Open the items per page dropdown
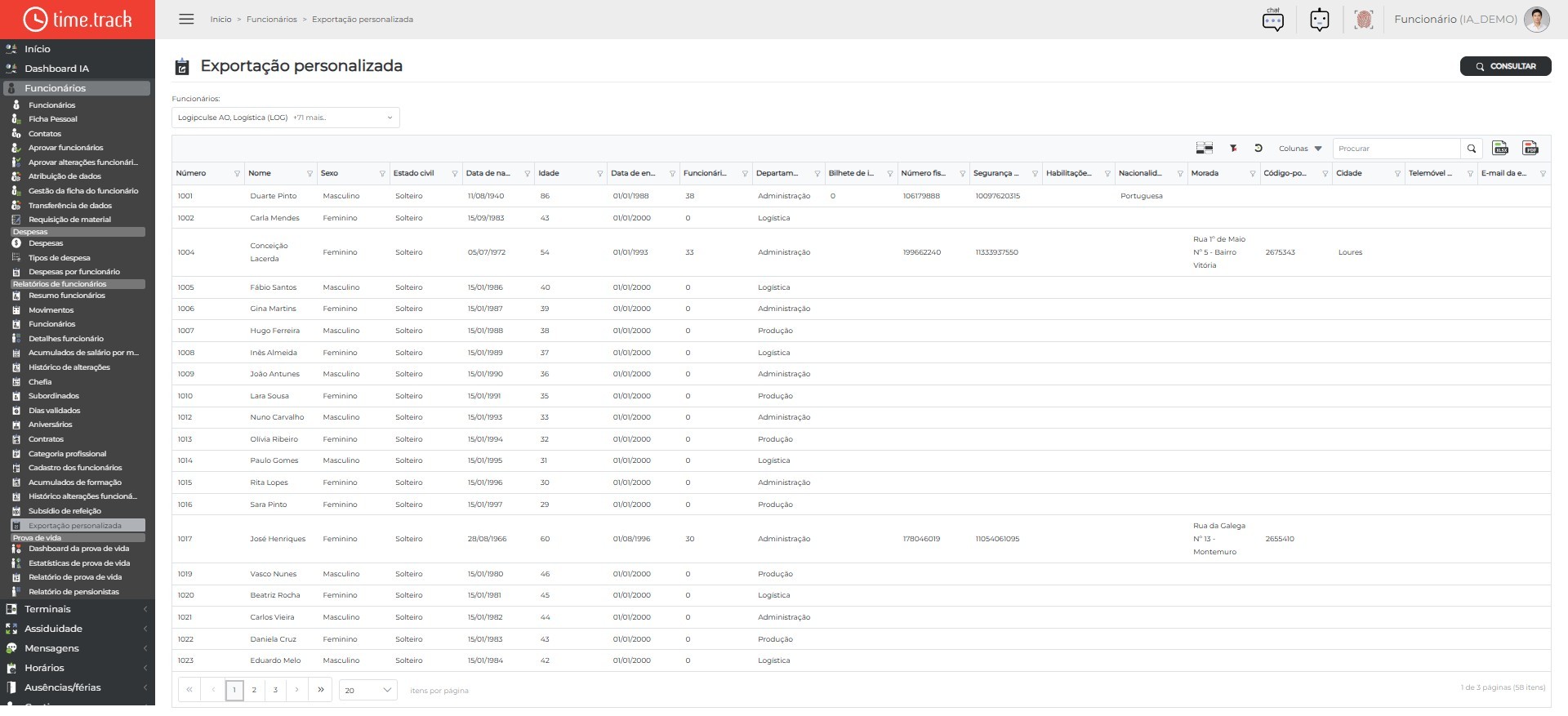This screenshot has height=716, width=1568. click(367, 691)
